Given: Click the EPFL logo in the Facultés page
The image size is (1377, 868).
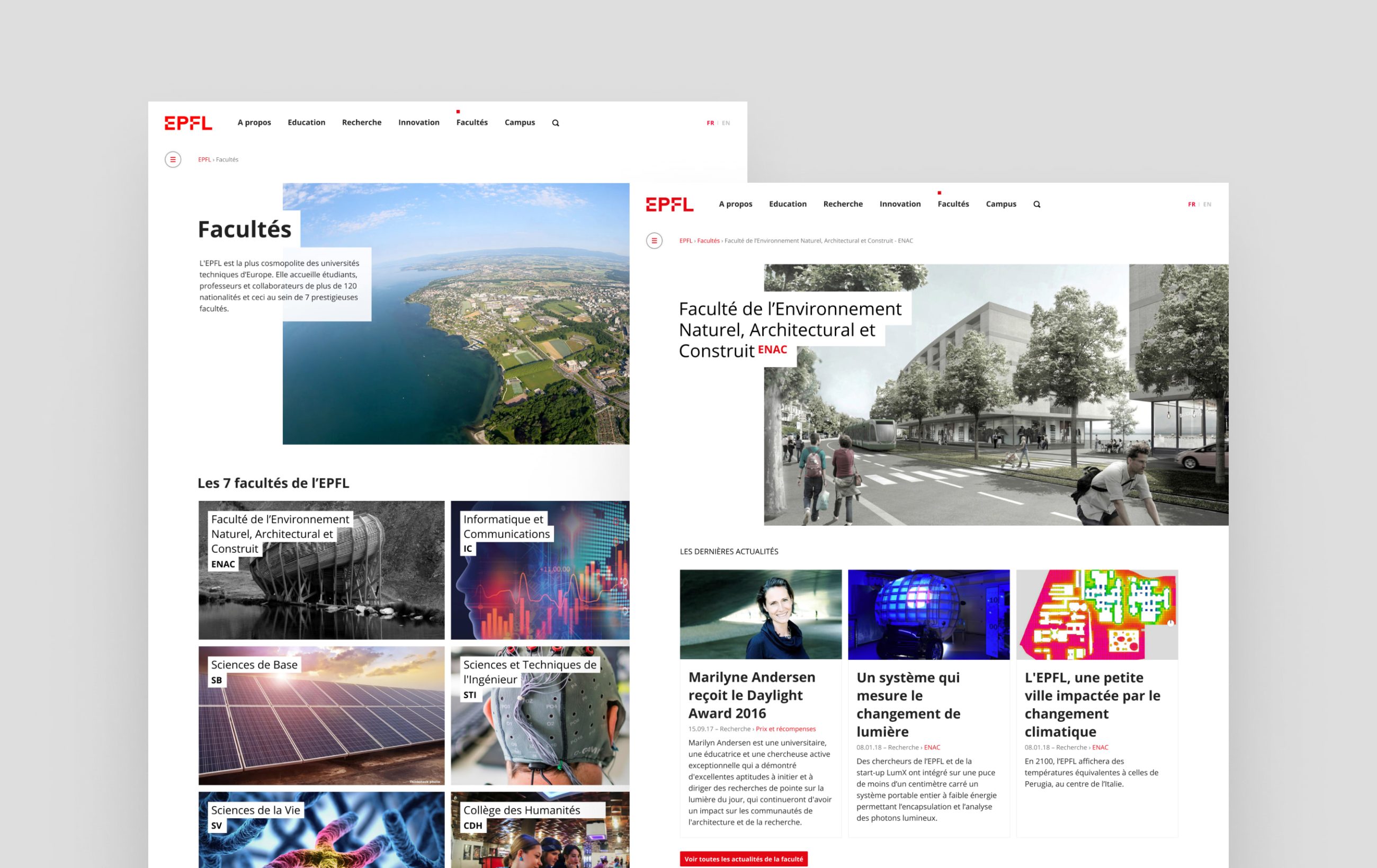Looking at the screenshot, I should click(188, 123).
